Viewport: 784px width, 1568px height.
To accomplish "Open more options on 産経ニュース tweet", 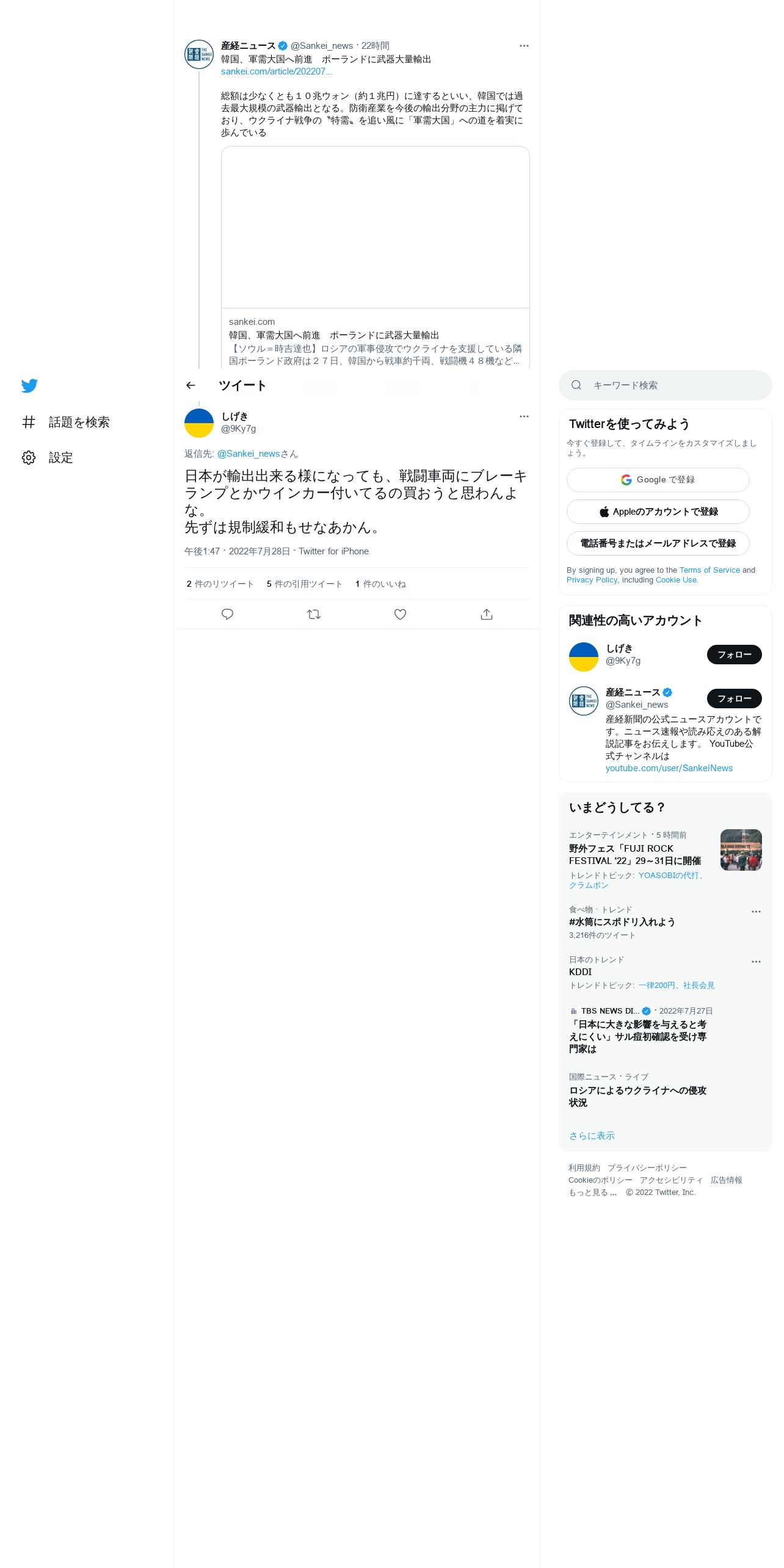I will click(x=524, y=46).
